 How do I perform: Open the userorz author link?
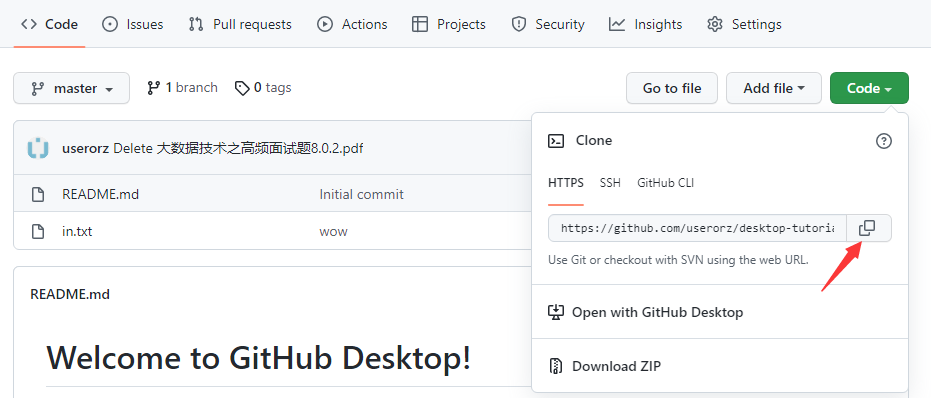tap(85, 149)
